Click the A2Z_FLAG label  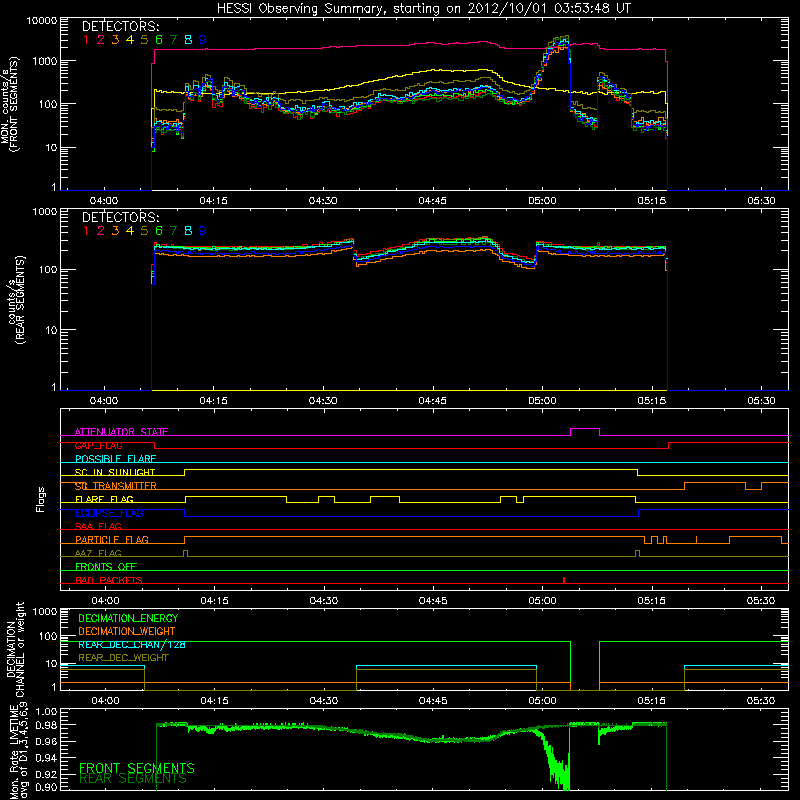click(98, 553)
